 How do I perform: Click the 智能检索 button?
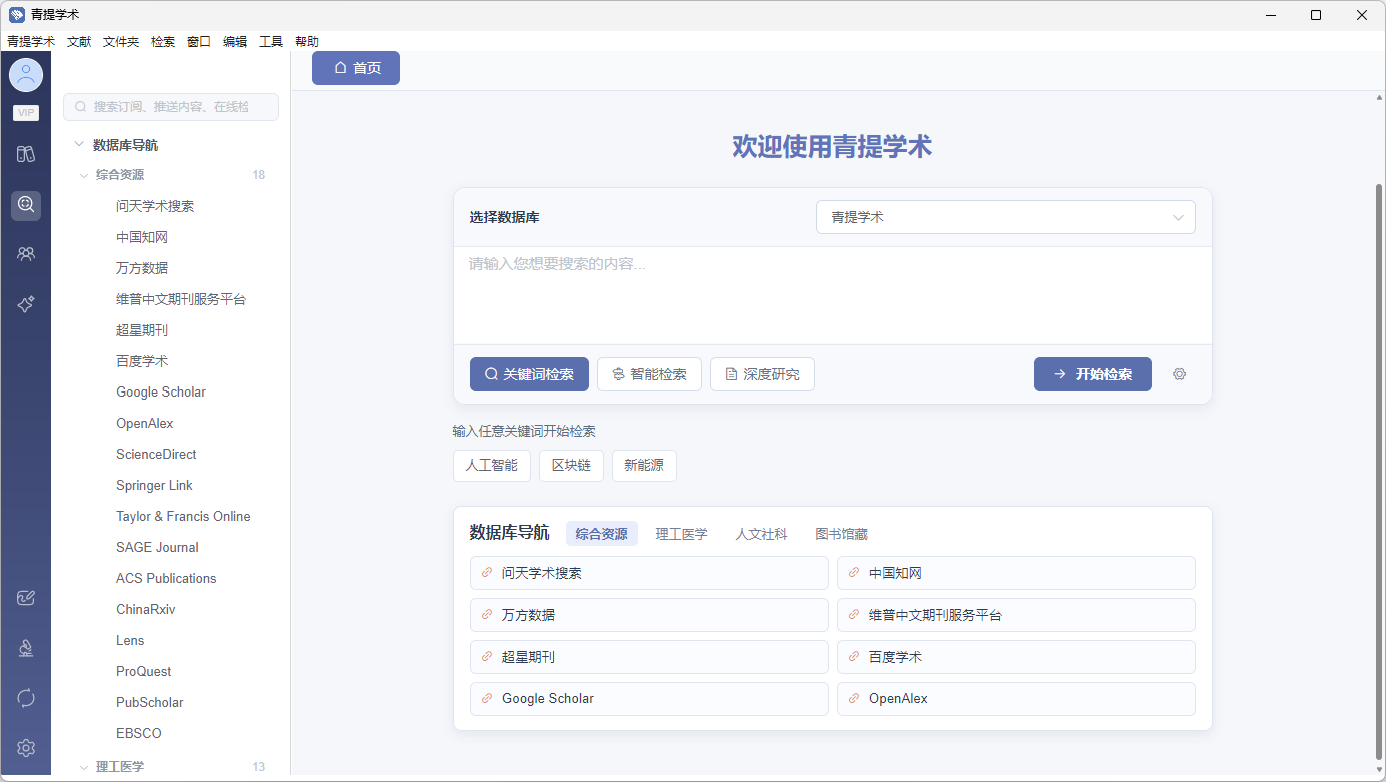click(649, 374)
